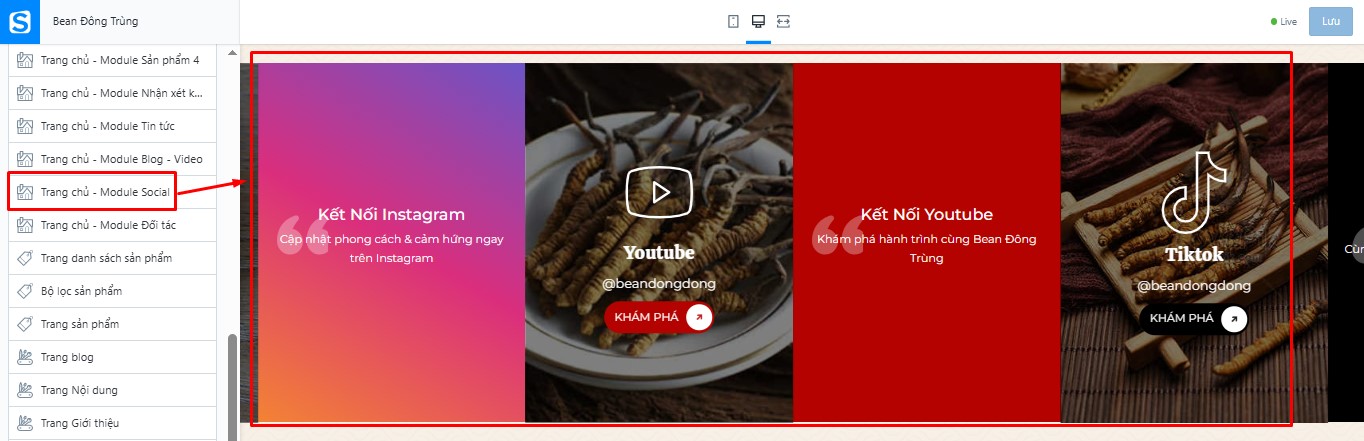The width and height of the screenshot is (1364, 441).
Task: Click icon beside Module Nhận xét
Action: coord(26,93)
